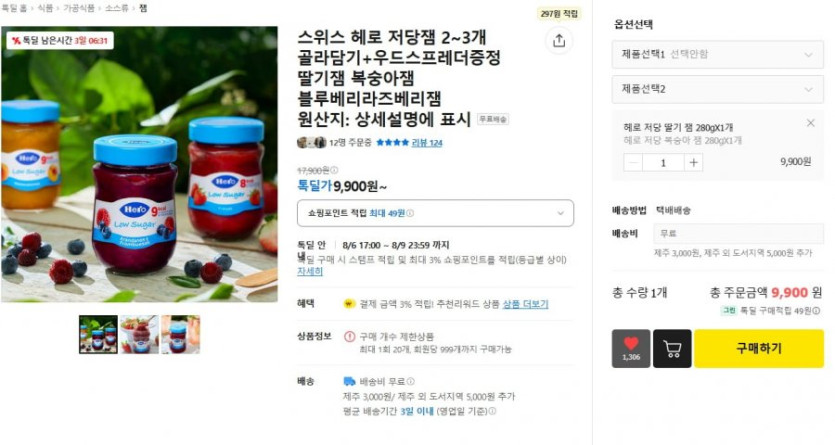Decrease quantity with minus button

633,163
